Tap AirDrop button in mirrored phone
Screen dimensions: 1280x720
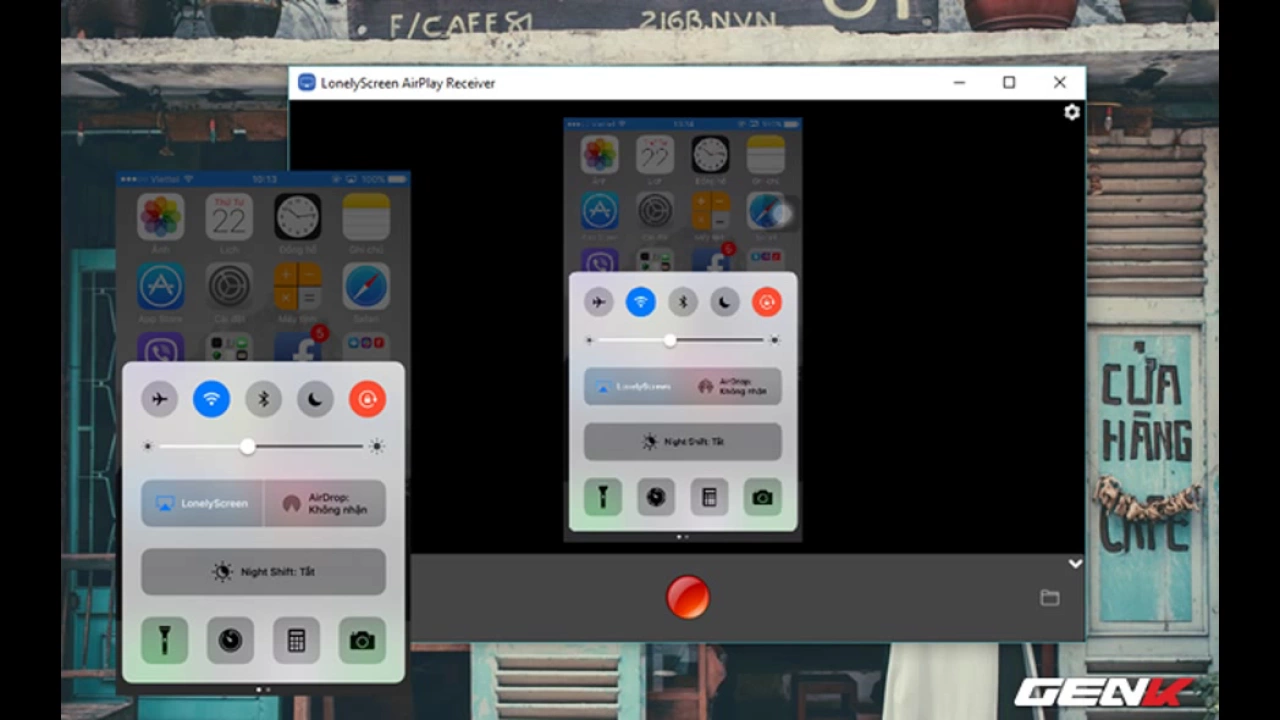click(x=733, y=386)
